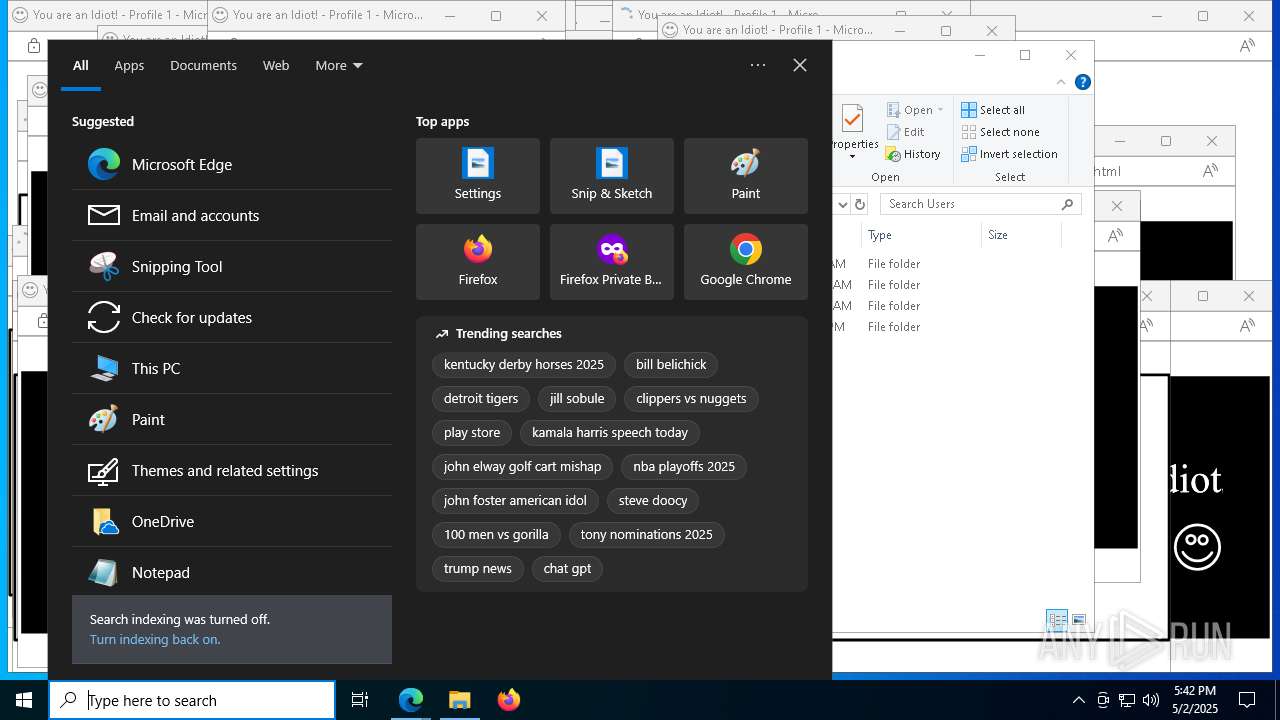Launch Paint from the Suggested list
Screen dimensions: 1280x720
[232, 419]
